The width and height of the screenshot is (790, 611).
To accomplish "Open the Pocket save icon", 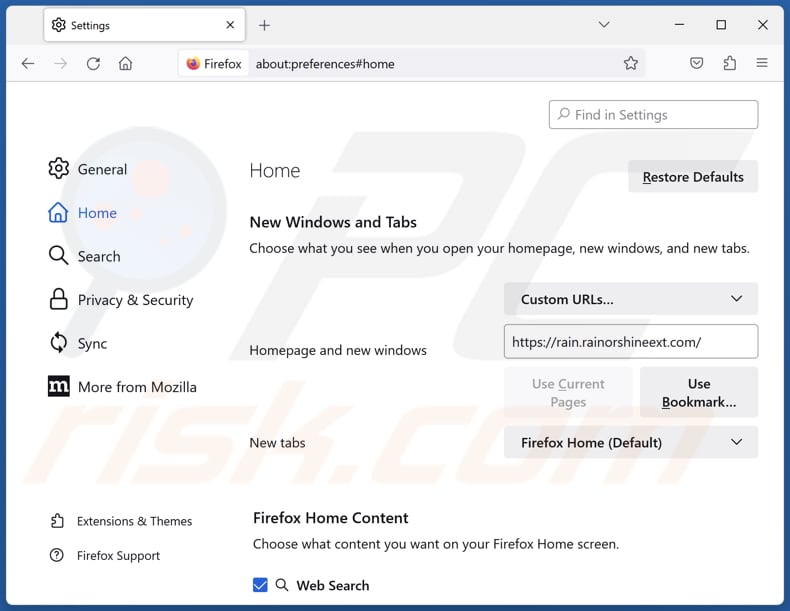I will click(696, 63).
